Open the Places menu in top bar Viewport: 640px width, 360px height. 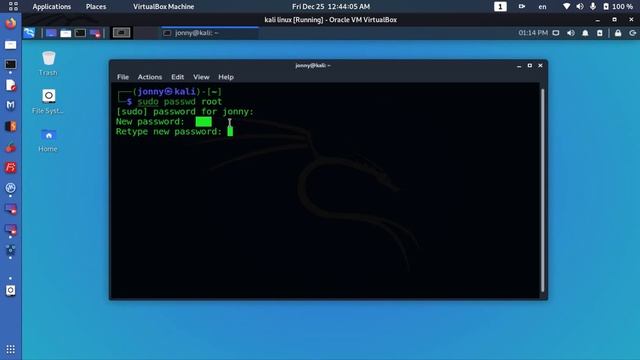96,7
